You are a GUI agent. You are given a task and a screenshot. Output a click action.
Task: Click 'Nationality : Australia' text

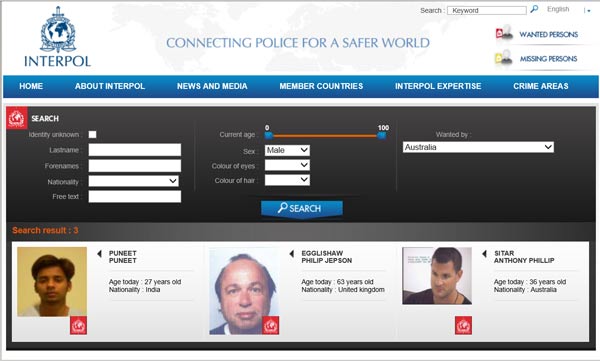point(525,290)
